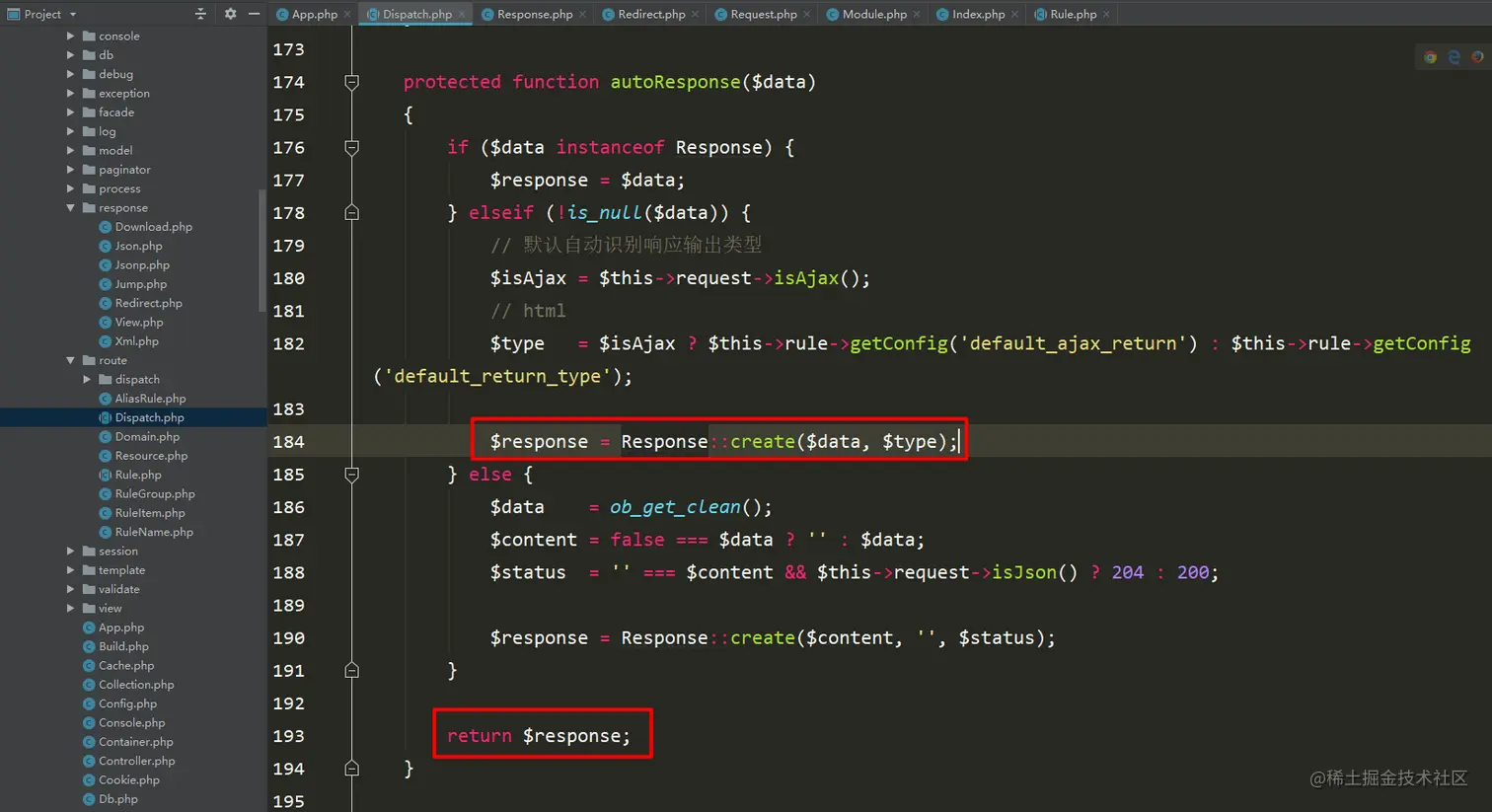Click the Project tree vertical scrollbar
The width and height of the screenshot is (1492, 812).
pyautogui.click(x=262, y=249)
